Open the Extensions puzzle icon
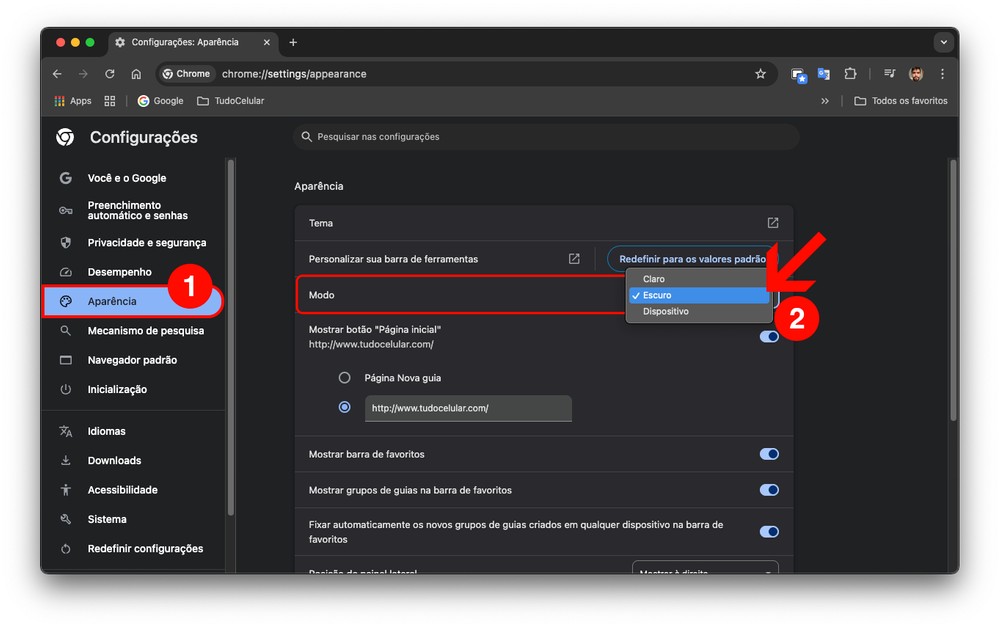Screen dimensions: 1000x628 pyautogui.click(x=850, y=74)
